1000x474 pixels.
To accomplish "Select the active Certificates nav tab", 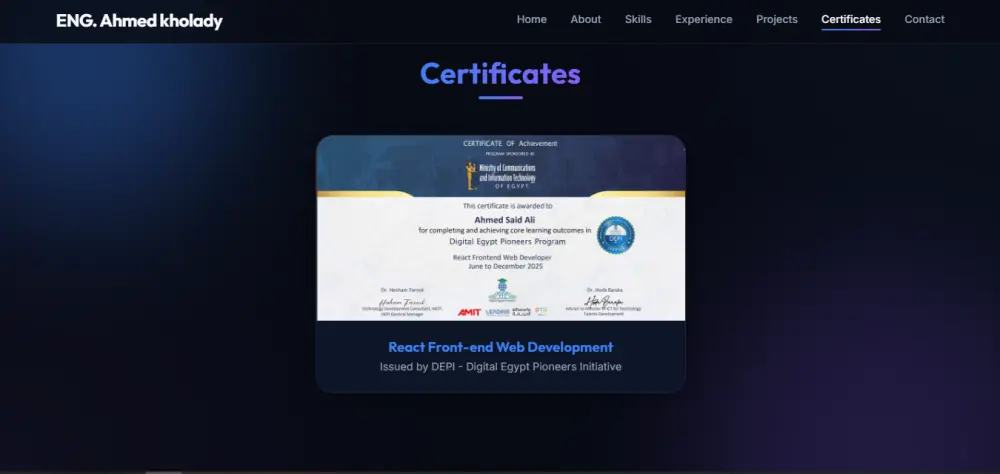I will point(851,19).
